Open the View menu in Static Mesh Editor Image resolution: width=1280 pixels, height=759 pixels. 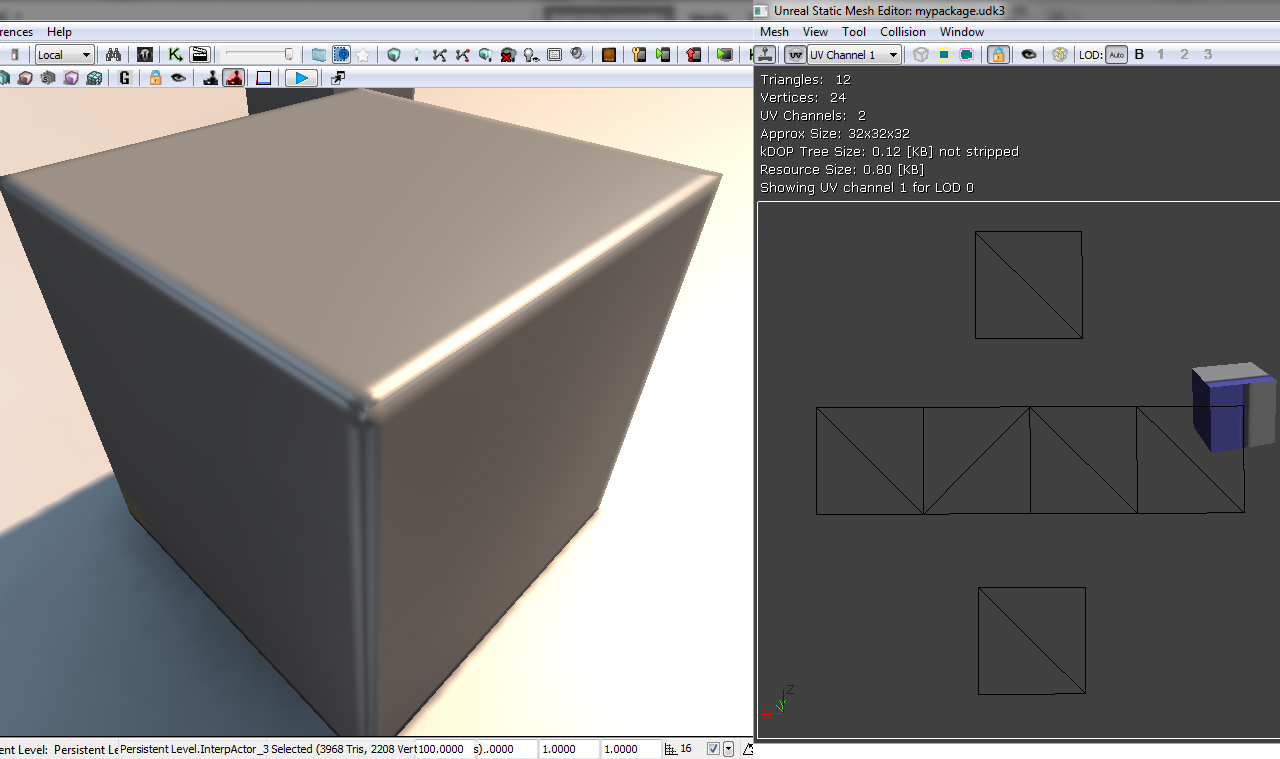[815, 32]
